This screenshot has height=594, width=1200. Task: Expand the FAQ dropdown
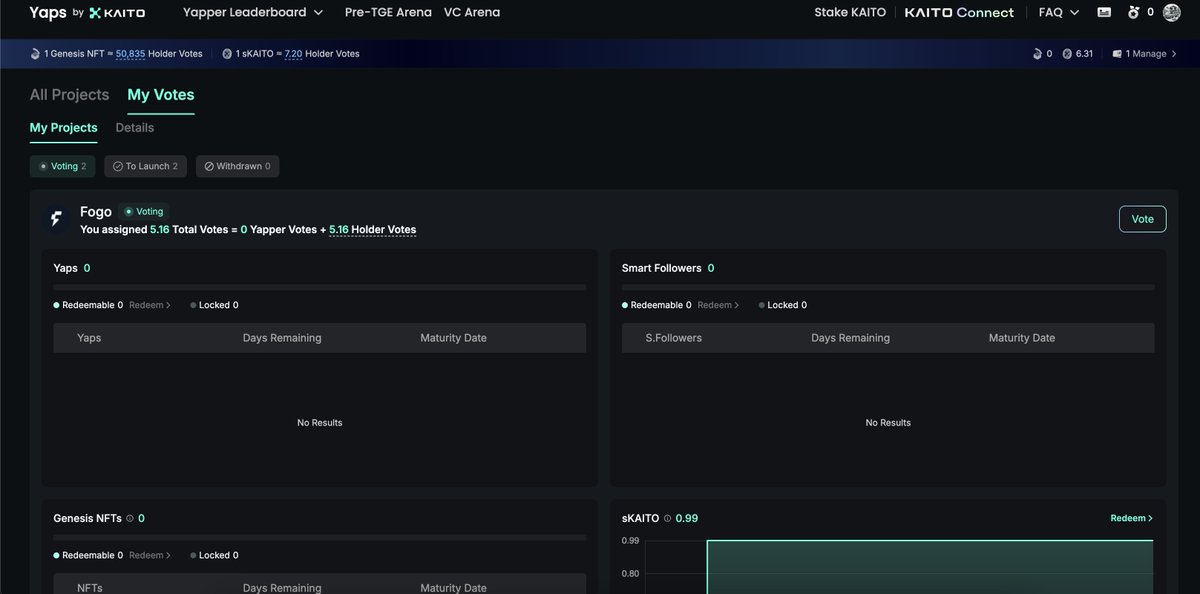pyautogui.click(x=1059, y=13)
